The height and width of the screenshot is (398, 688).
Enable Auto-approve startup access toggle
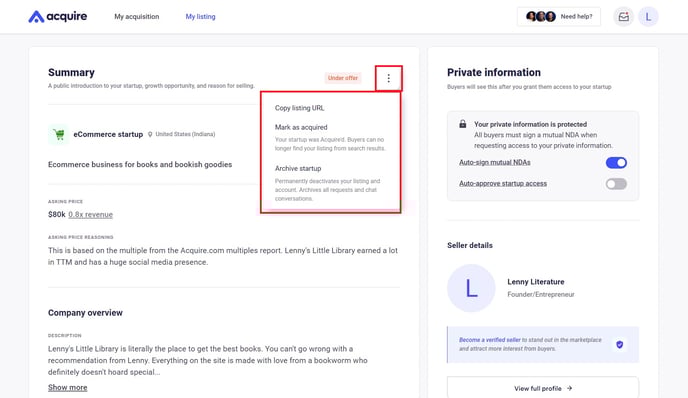pos(616,184)
